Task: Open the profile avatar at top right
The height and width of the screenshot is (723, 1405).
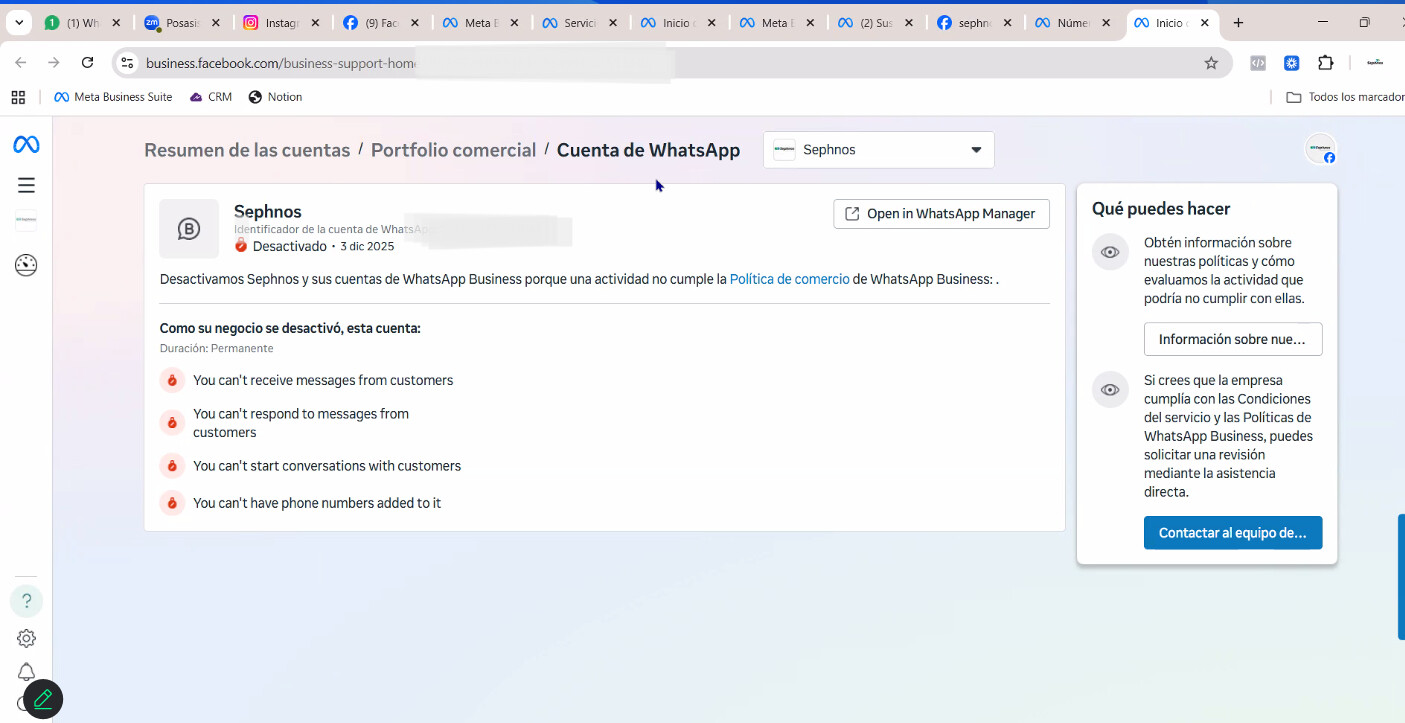Action: point(1320,149)
